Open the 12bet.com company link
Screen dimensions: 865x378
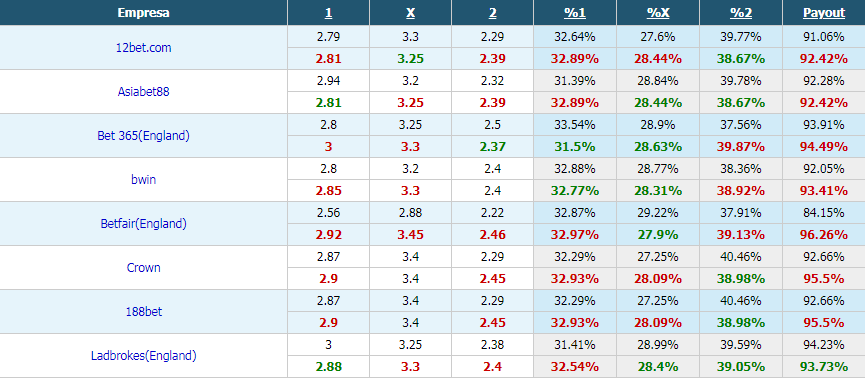(143, 47)
